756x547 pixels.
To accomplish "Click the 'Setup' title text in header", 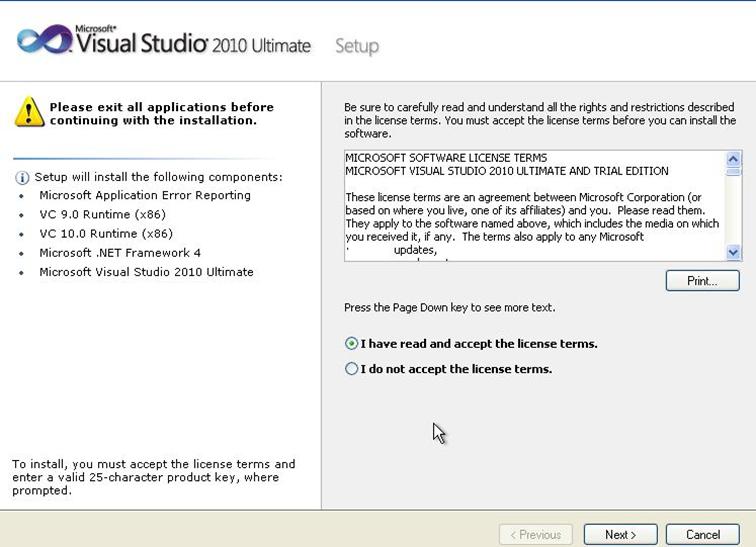I will point(357,47).
